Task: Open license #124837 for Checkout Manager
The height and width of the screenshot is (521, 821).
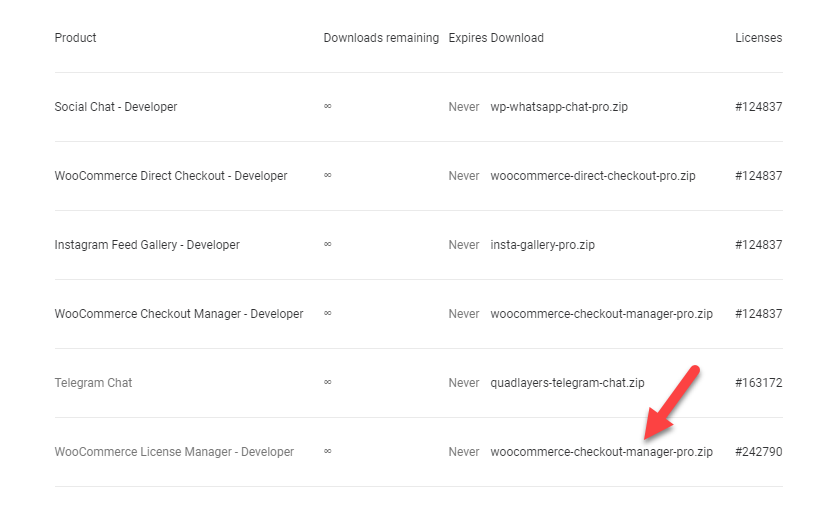Action: click(x=759, y=314)
